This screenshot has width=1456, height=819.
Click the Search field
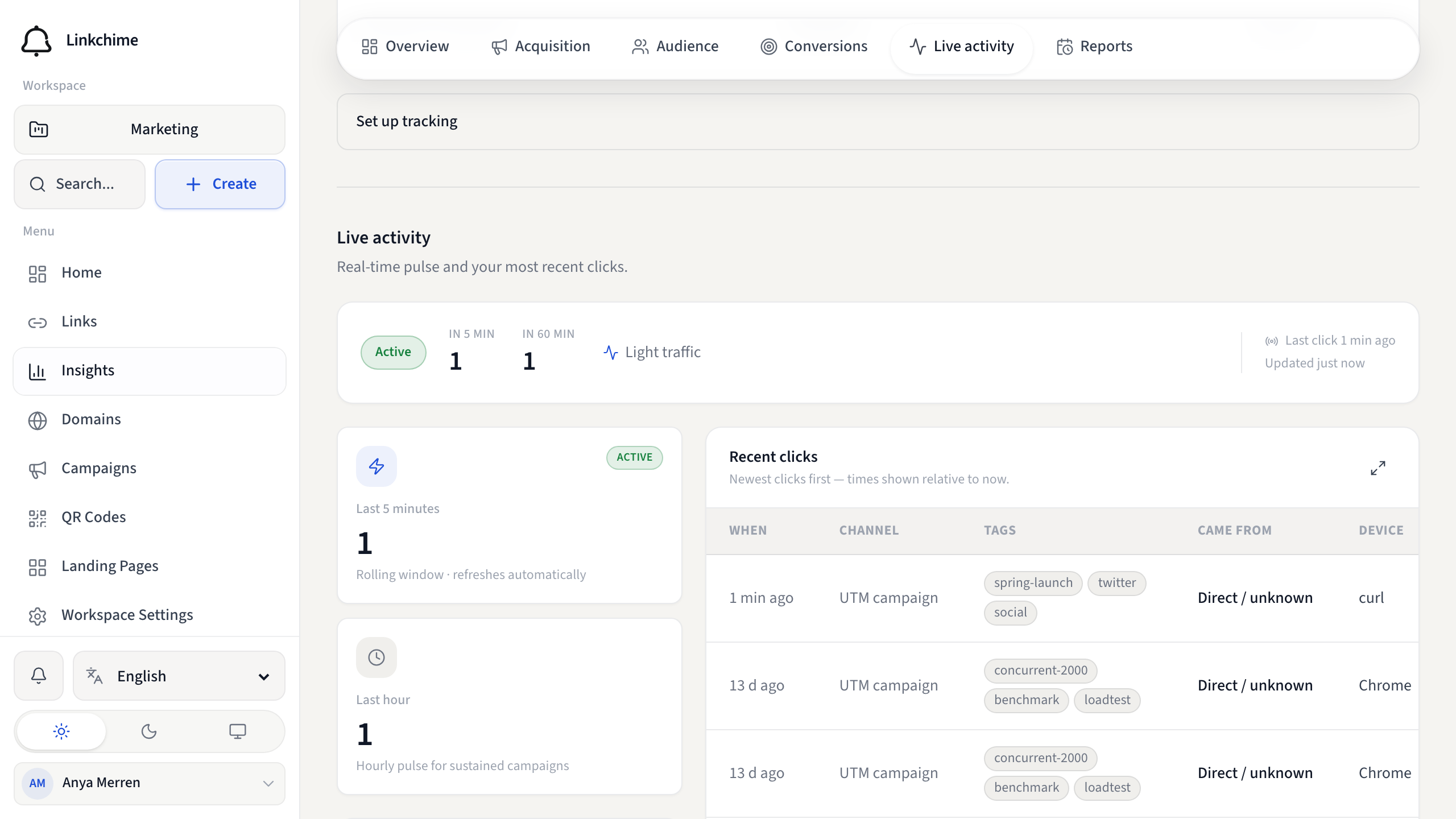point(80,184)
